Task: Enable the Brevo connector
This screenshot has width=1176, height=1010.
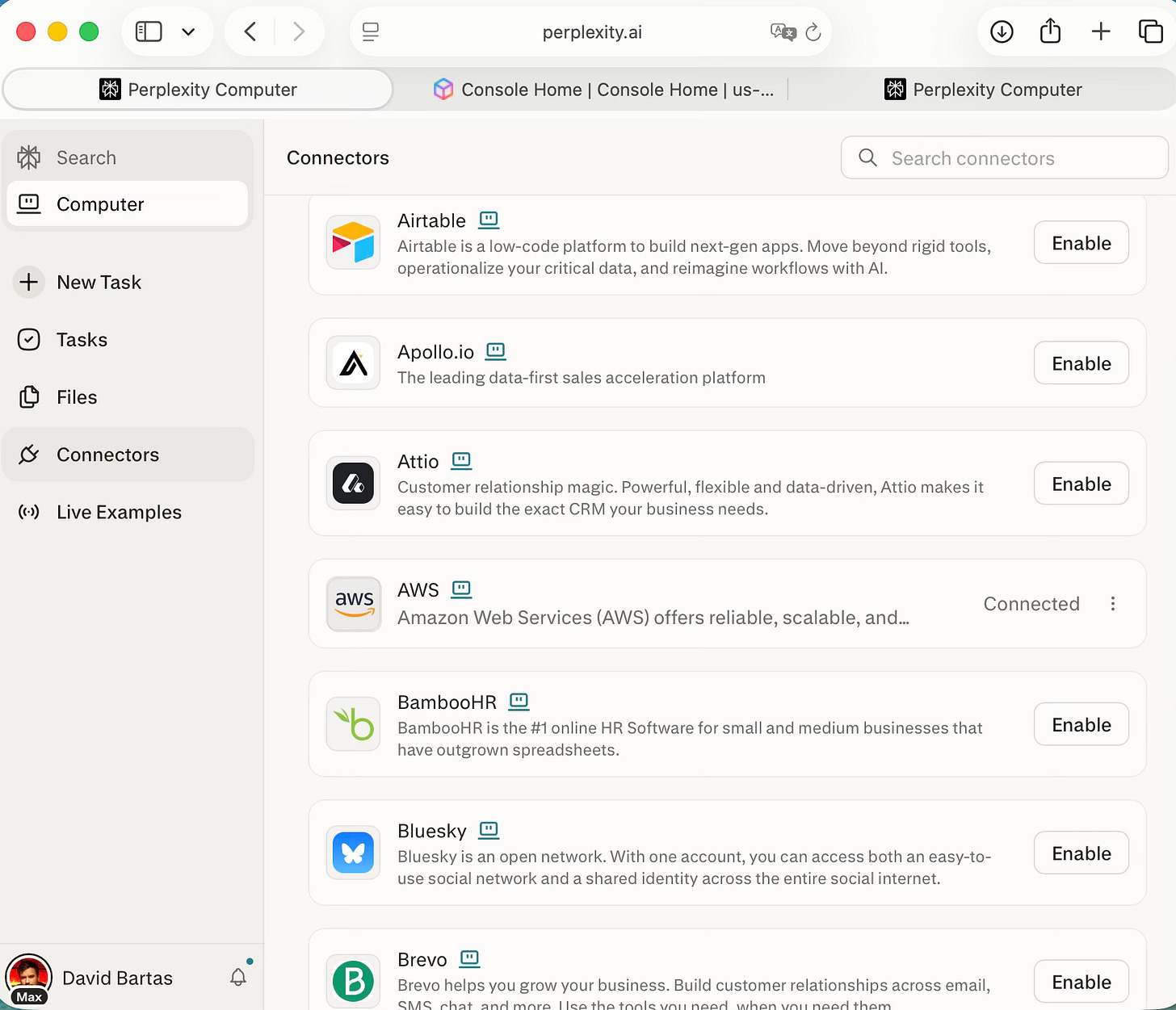Action: pos(1081,982)
